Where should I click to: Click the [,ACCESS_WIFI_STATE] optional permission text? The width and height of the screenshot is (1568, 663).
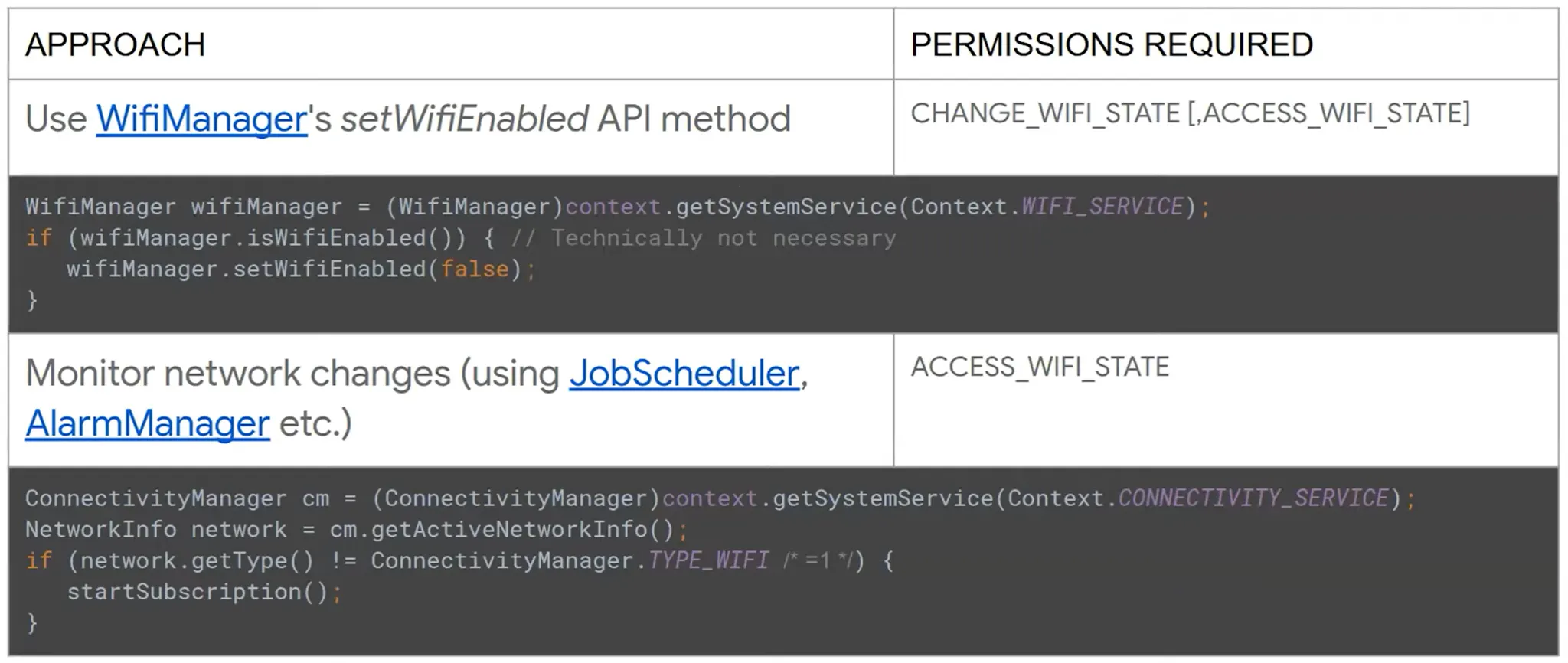coord(1328,113)
